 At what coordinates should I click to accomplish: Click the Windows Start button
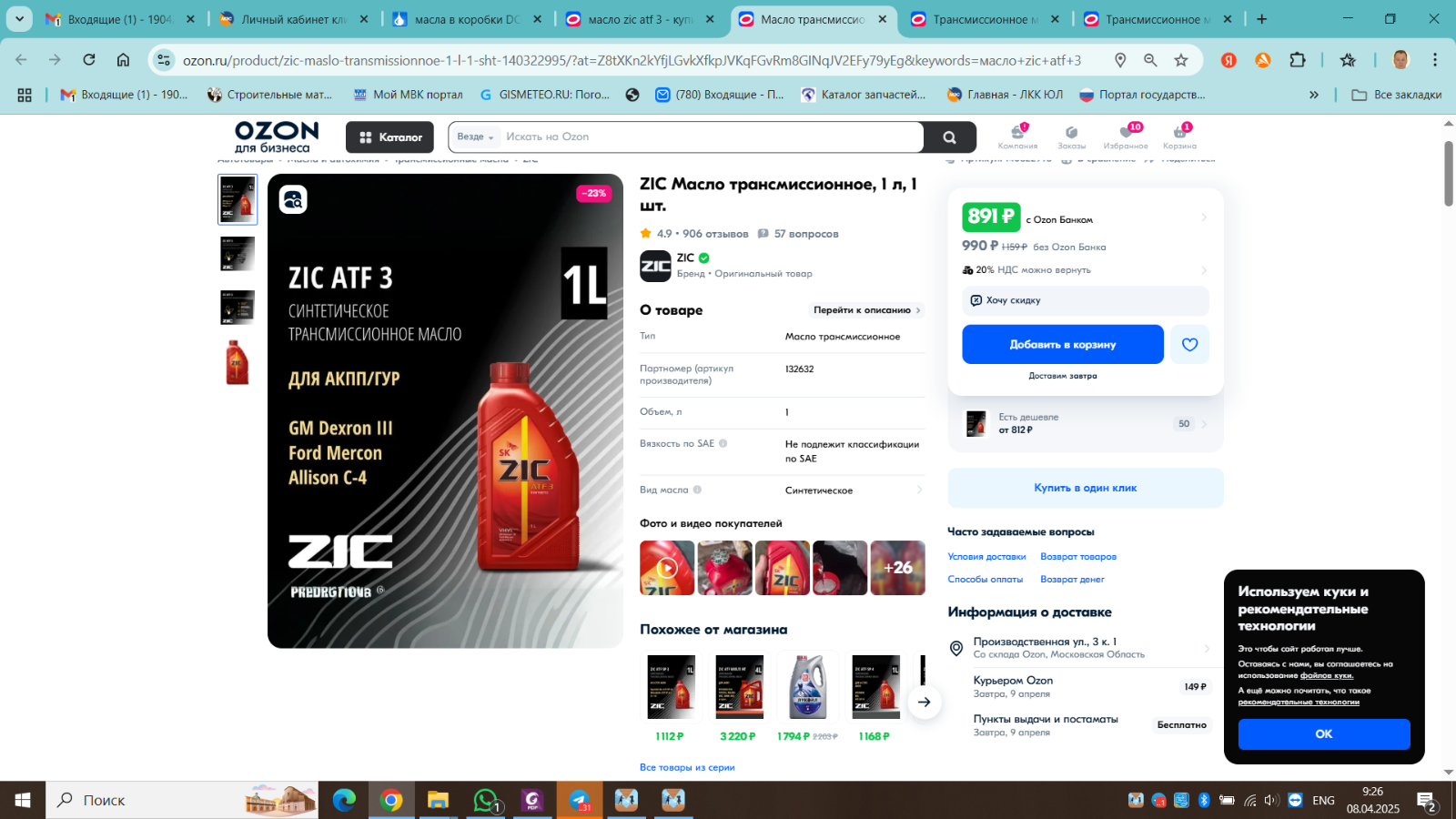[x=23, y=801]
